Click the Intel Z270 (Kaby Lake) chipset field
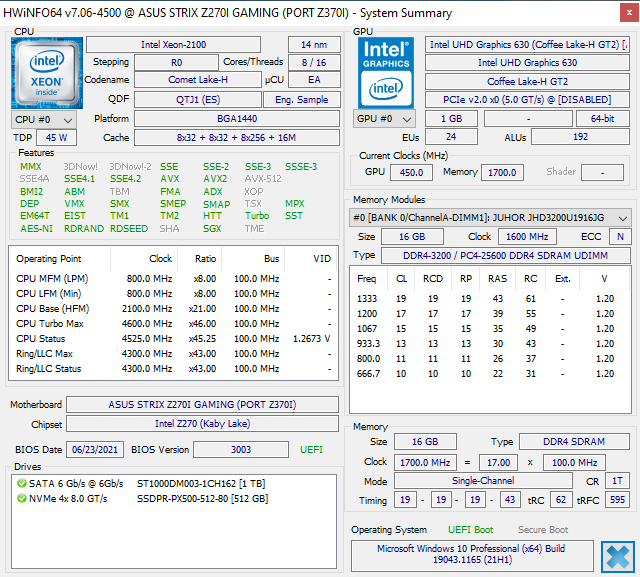Viewport: 640px width, 577px height. tap(202, 424)
